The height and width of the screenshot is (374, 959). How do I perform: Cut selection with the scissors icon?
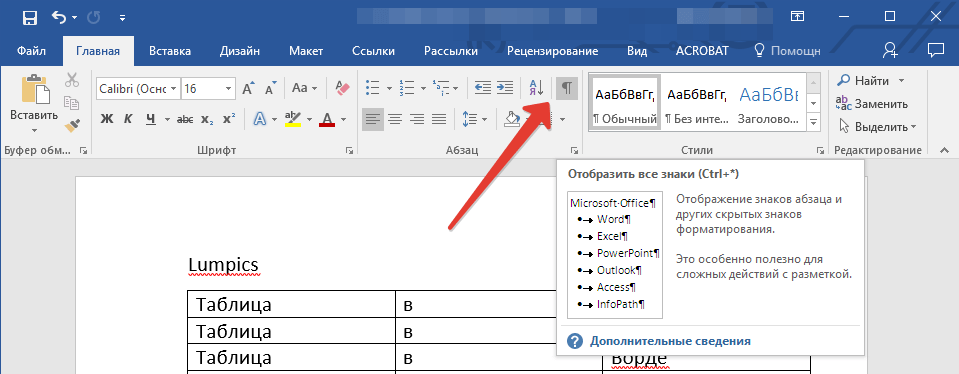(x=72, y=81)
